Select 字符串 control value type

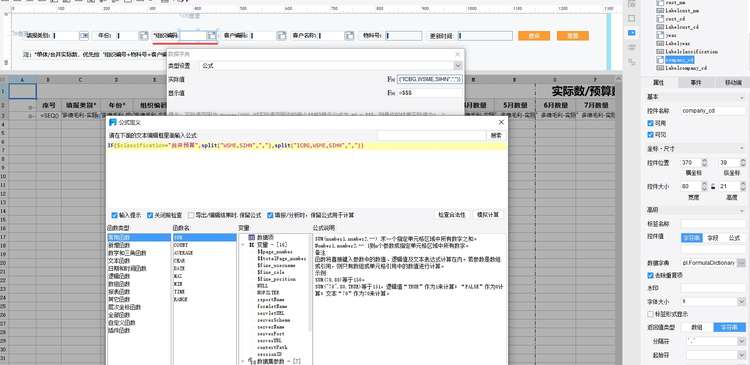[x=691, y=237]
